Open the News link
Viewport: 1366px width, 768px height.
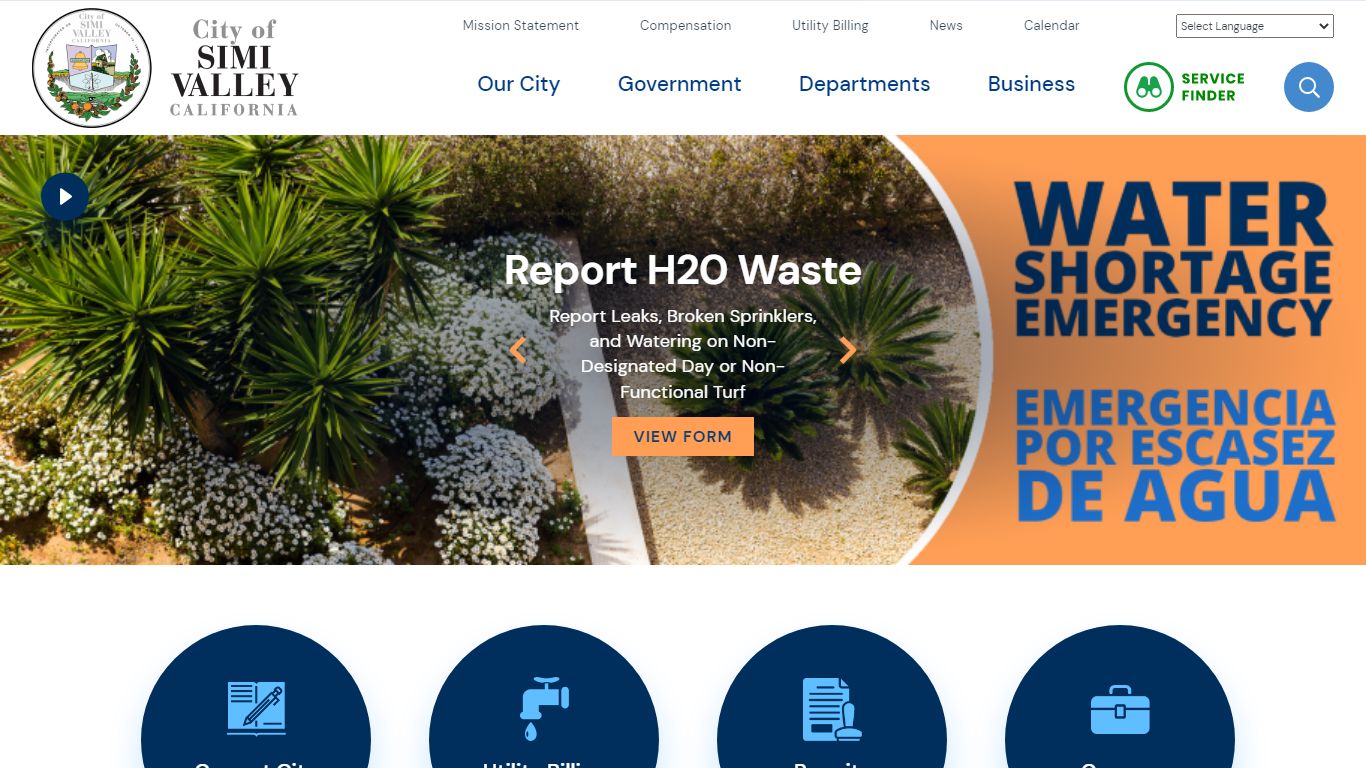point(946,25)
